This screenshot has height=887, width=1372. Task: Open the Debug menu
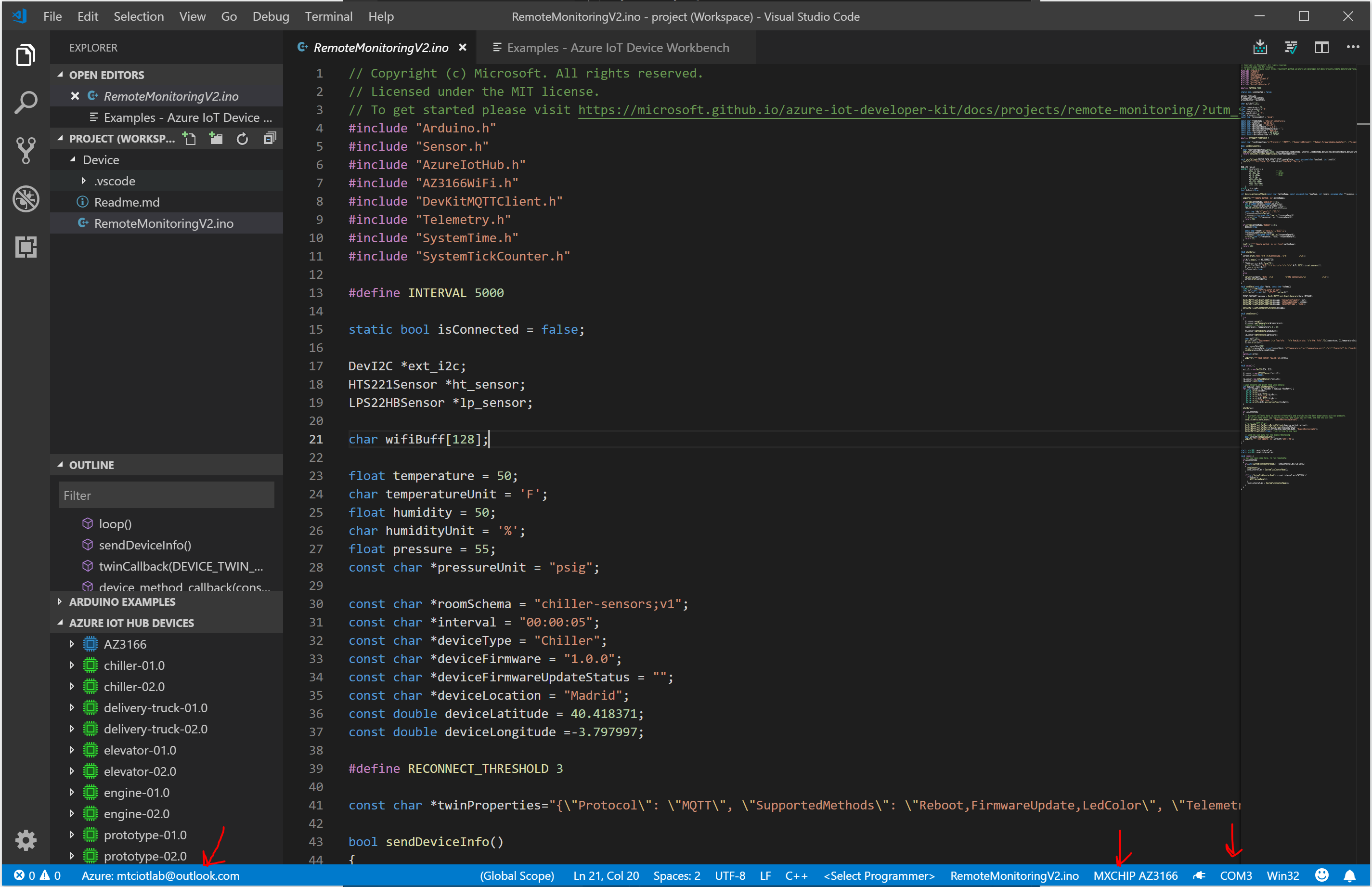[271, 16]
